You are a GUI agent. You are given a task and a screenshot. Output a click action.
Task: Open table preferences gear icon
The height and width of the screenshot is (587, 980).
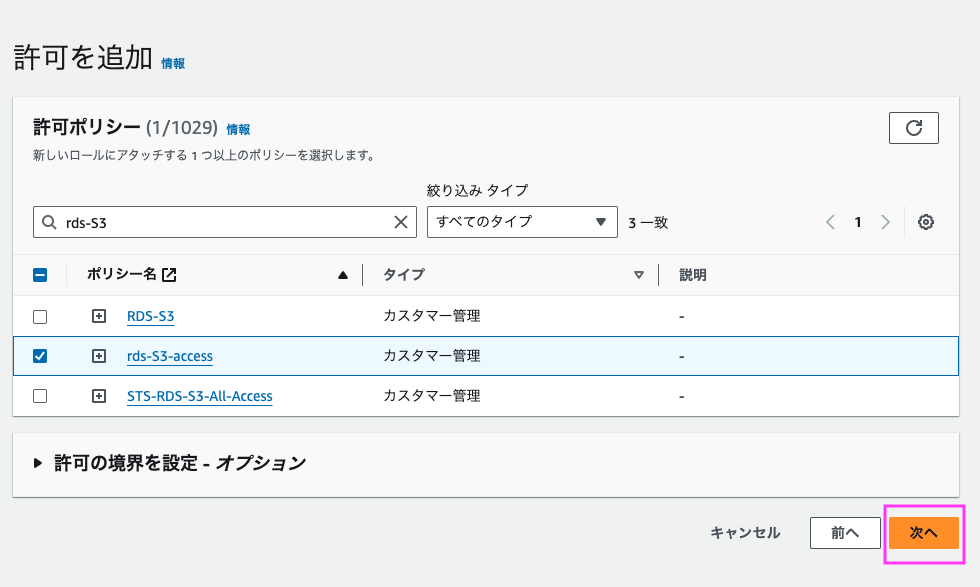[926, 222]
